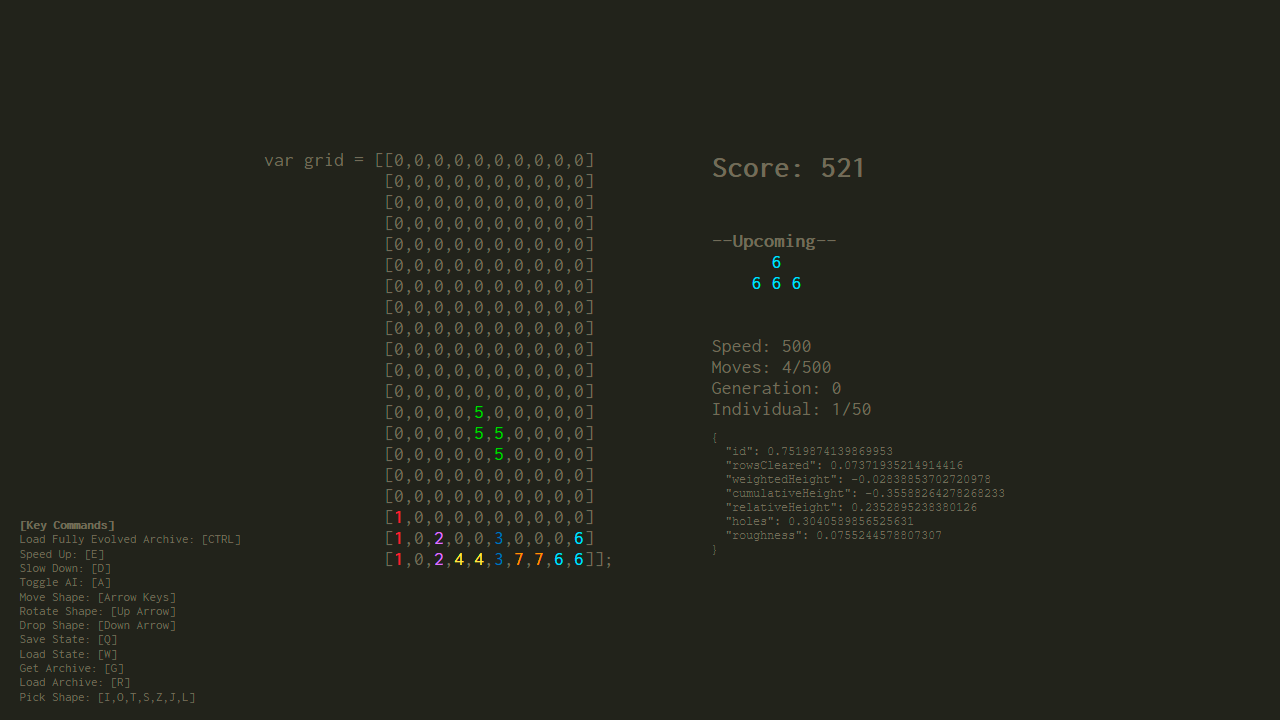1280x720 pixels.
Task: Click the blue 3 in the second-last row
Action: (x=499, y=538)
